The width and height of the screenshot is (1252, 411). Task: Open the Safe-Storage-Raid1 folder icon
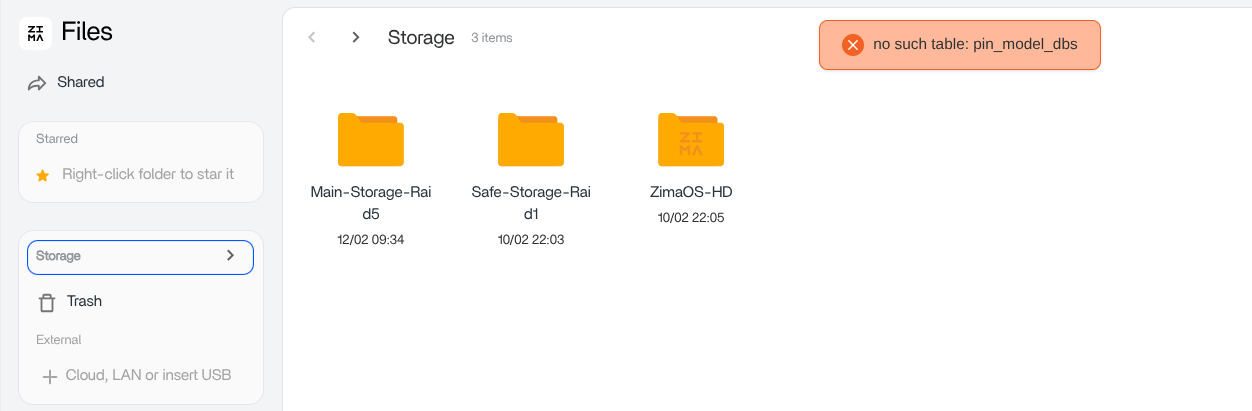click(530, 139)
